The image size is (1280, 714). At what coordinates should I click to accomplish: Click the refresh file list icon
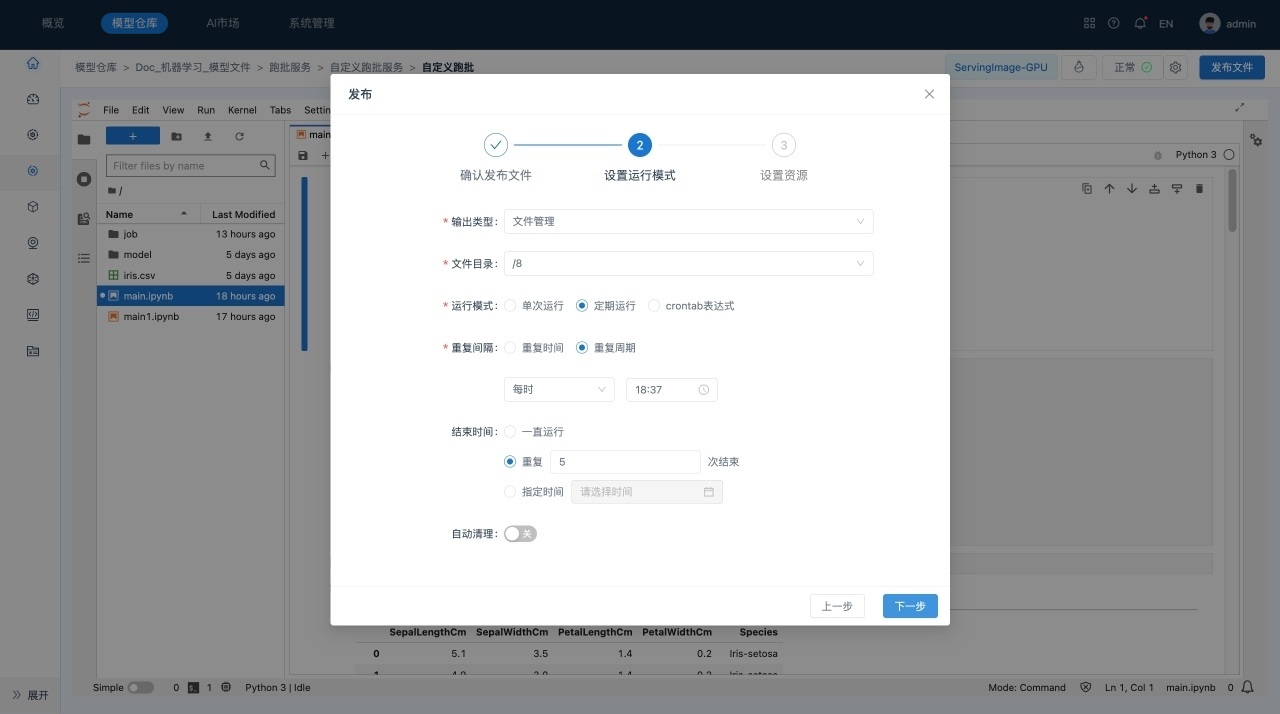[239, 136]
